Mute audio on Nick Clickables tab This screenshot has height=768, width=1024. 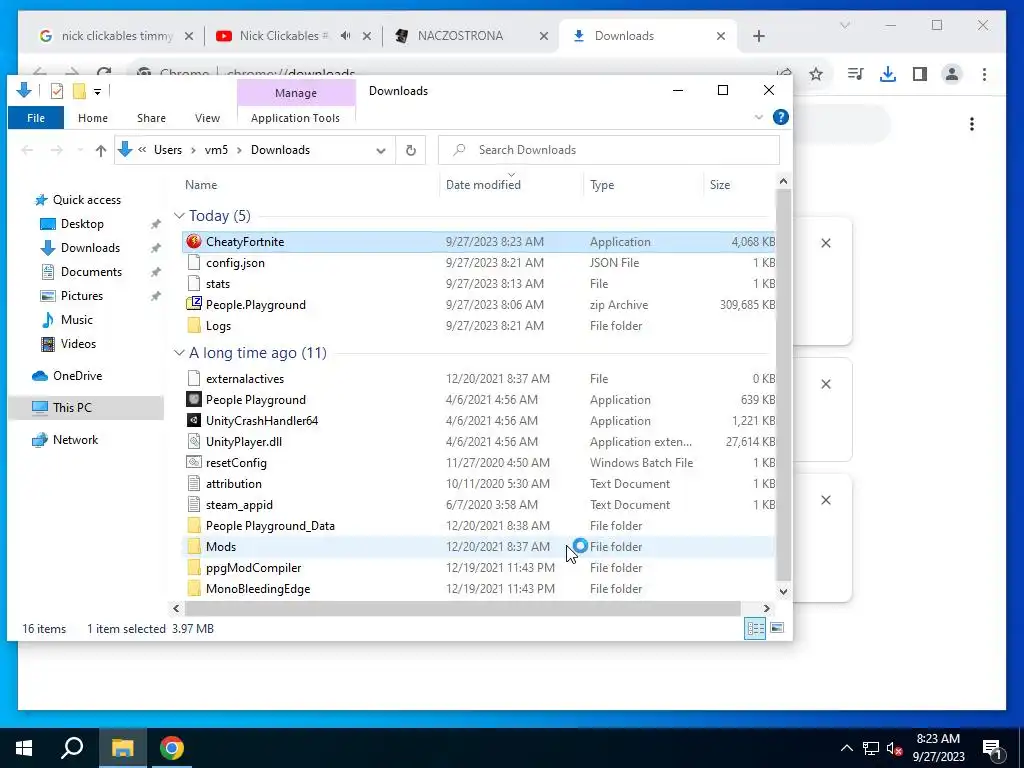[345, 36]
